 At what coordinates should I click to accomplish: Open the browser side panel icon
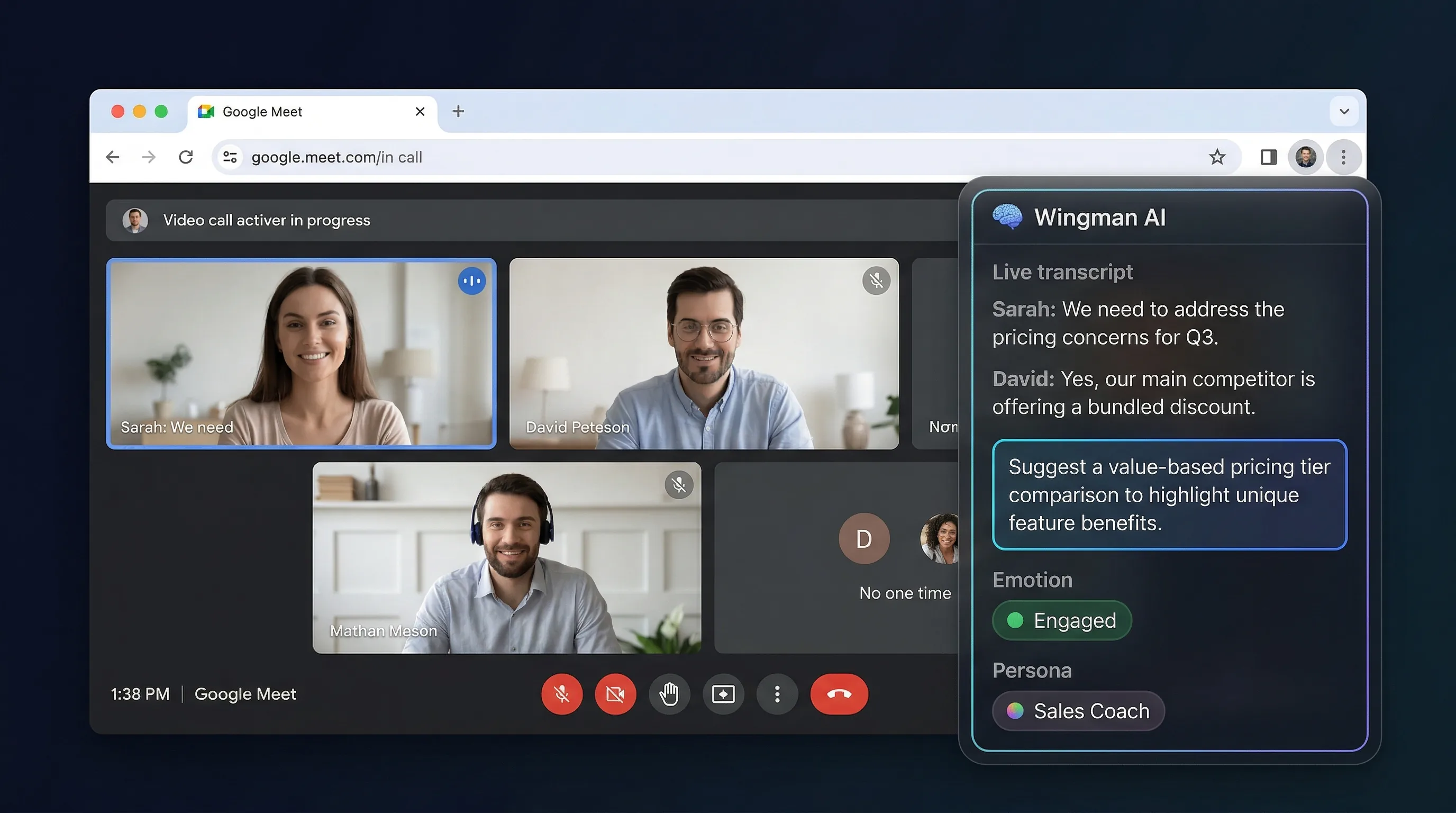coord(1268,157)
